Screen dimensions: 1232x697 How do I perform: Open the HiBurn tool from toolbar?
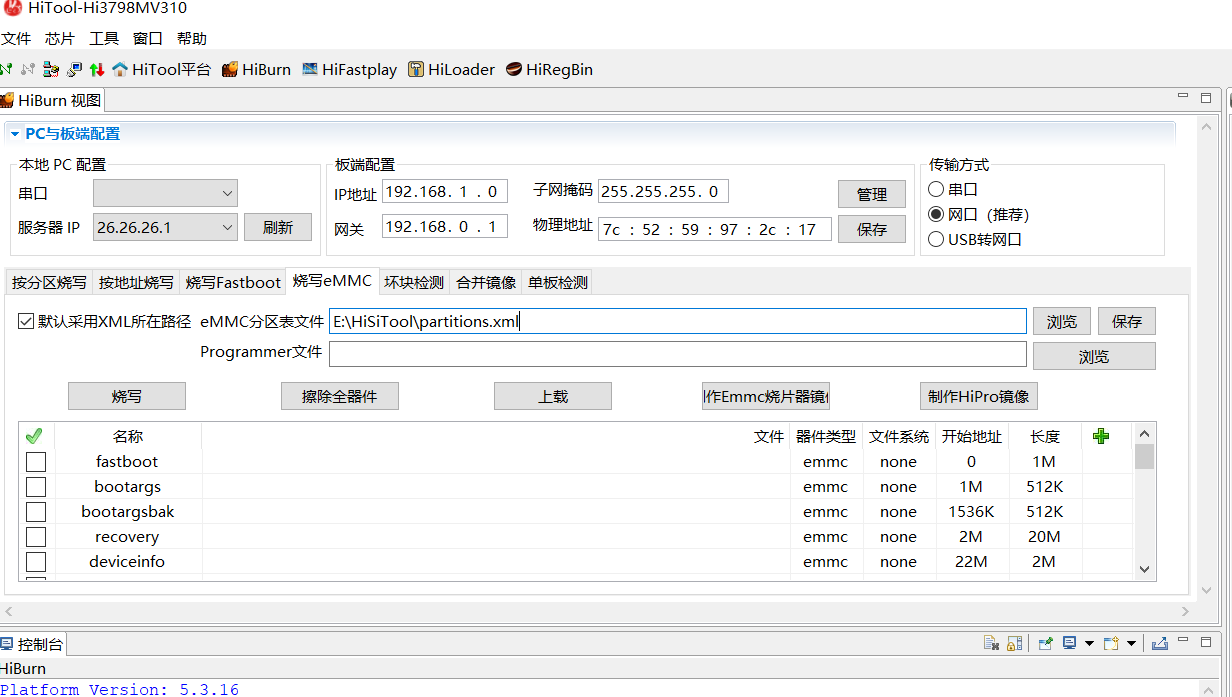[x=256, y=70]
